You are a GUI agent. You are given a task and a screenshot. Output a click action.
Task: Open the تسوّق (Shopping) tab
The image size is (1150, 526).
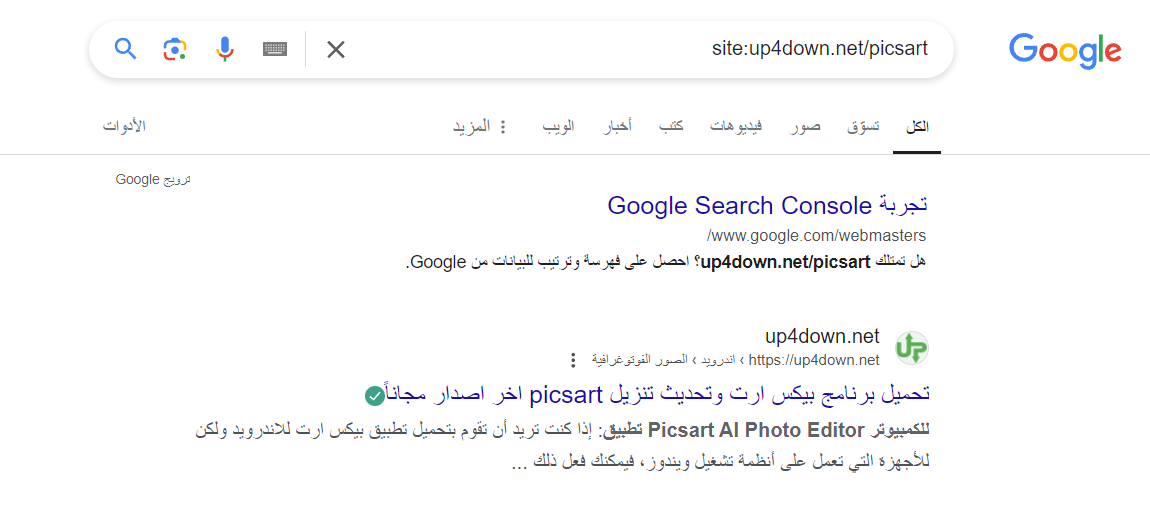tap(863, 127)
